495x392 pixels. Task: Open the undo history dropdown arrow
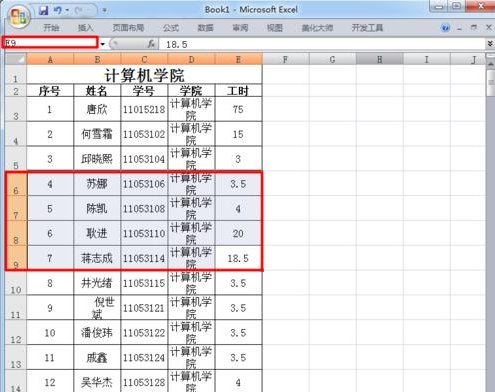[67, 10]
